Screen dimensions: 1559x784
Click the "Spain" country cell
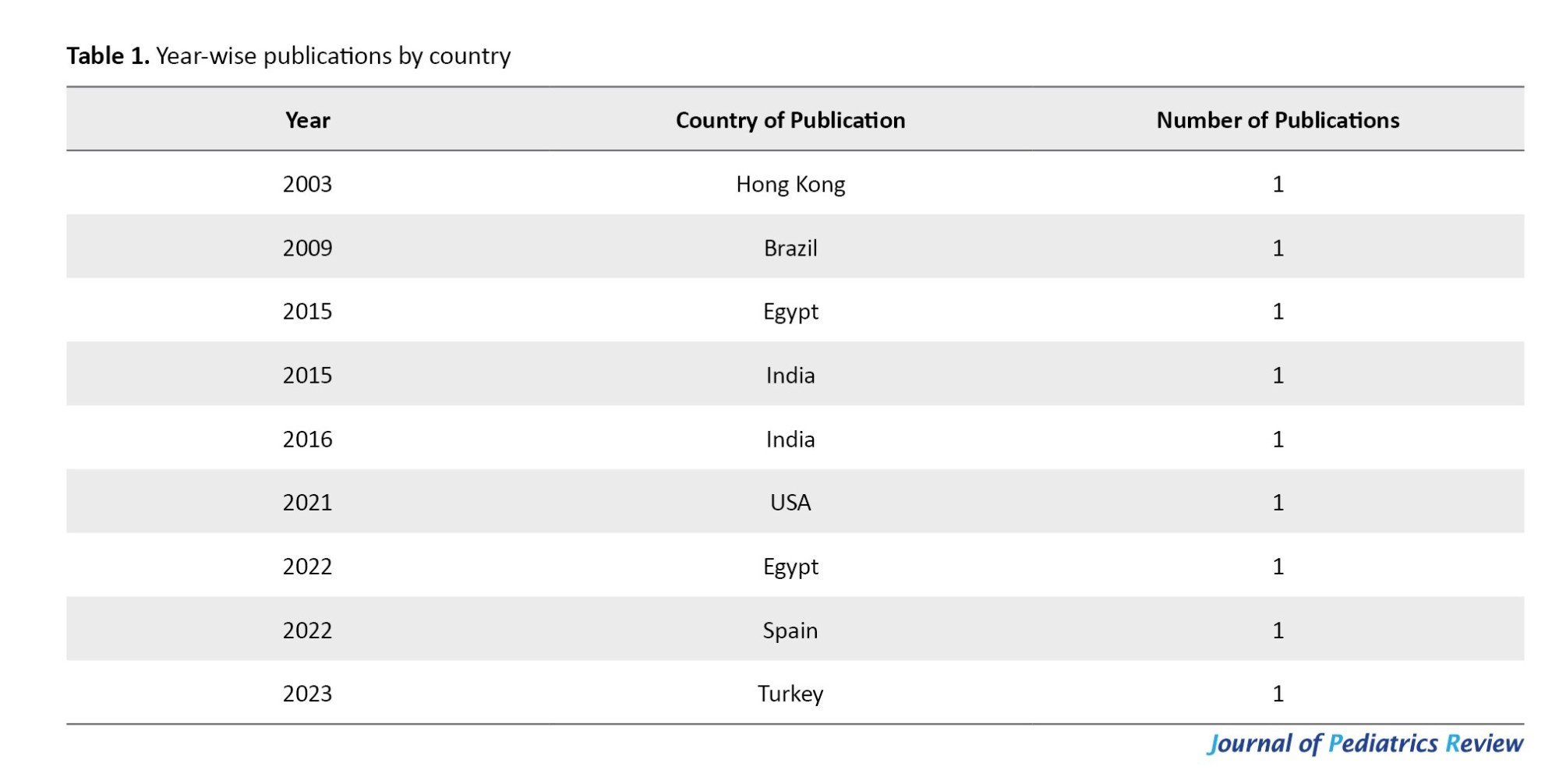point(790,630)
